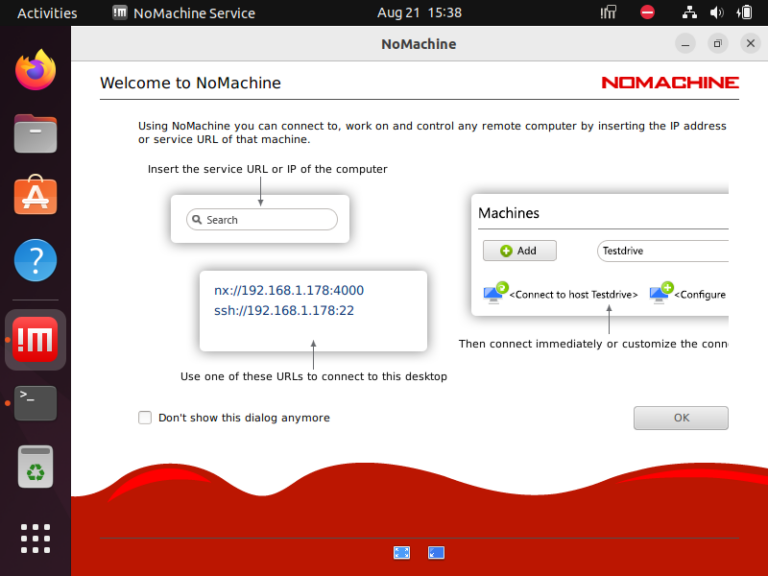Screen dimensions: 768x576
Task: Enable Don't show this dialog anymore
Action: [144, 417]
